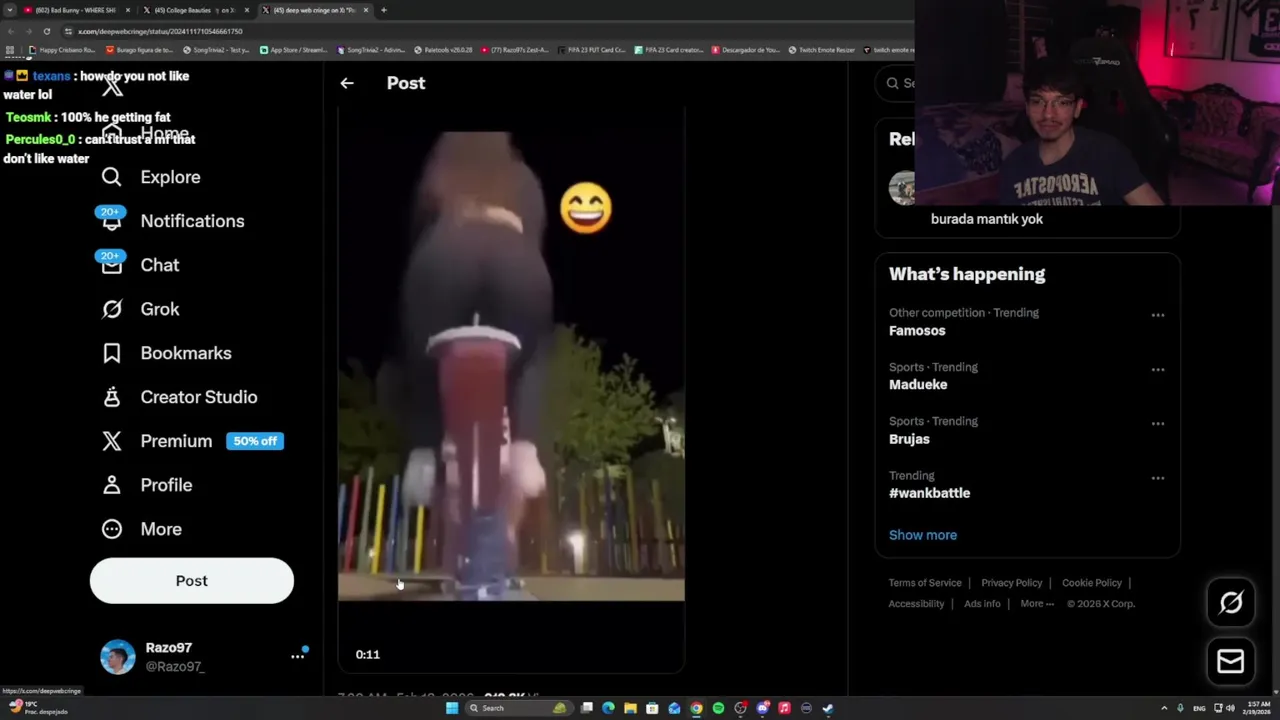Show hidden system tray icons
Screen dimensions: 1280x720
point(1164,708)
